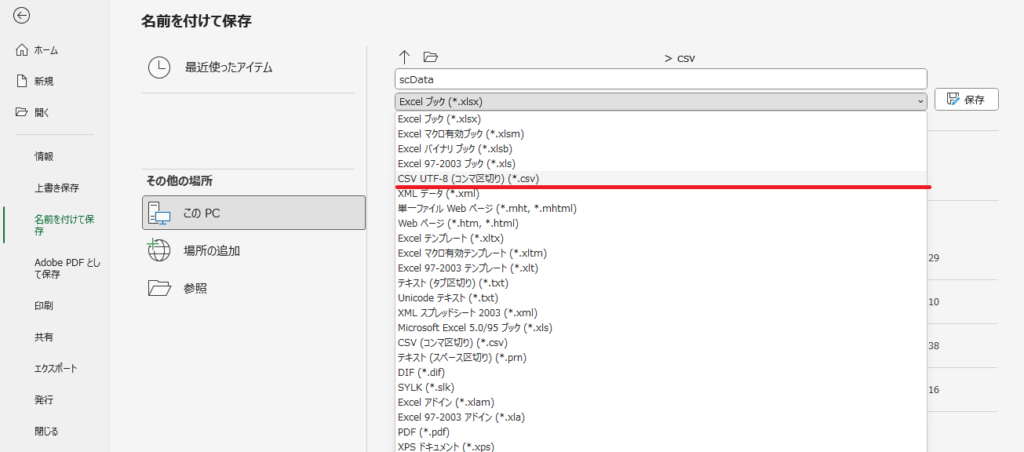Image resolution: width=1024 pixels, height=452 pixels.
Task: Select Web ページ (*.htm, *.html)
Action: [x=661, y=223]
